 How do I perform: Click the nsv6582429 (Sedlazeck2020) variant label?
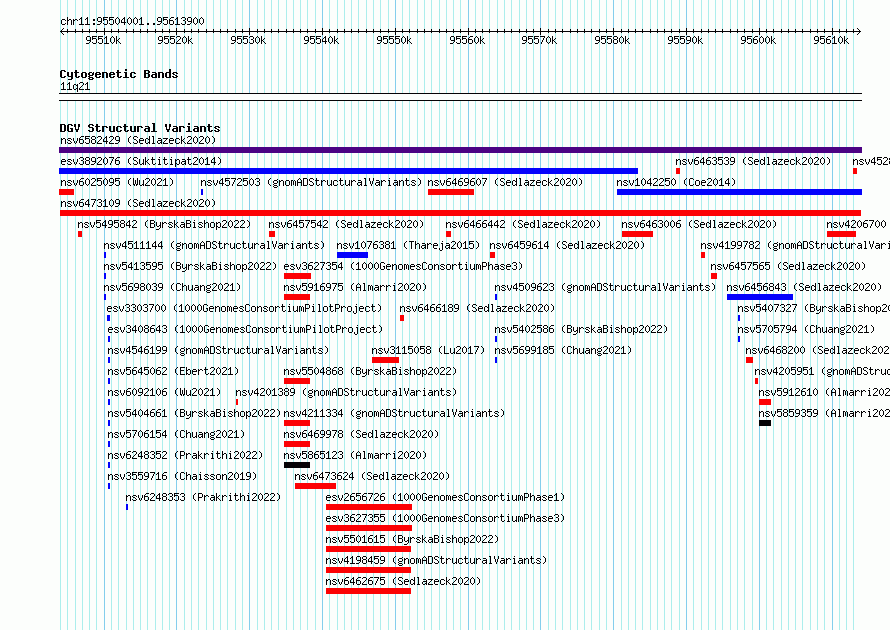138,140
